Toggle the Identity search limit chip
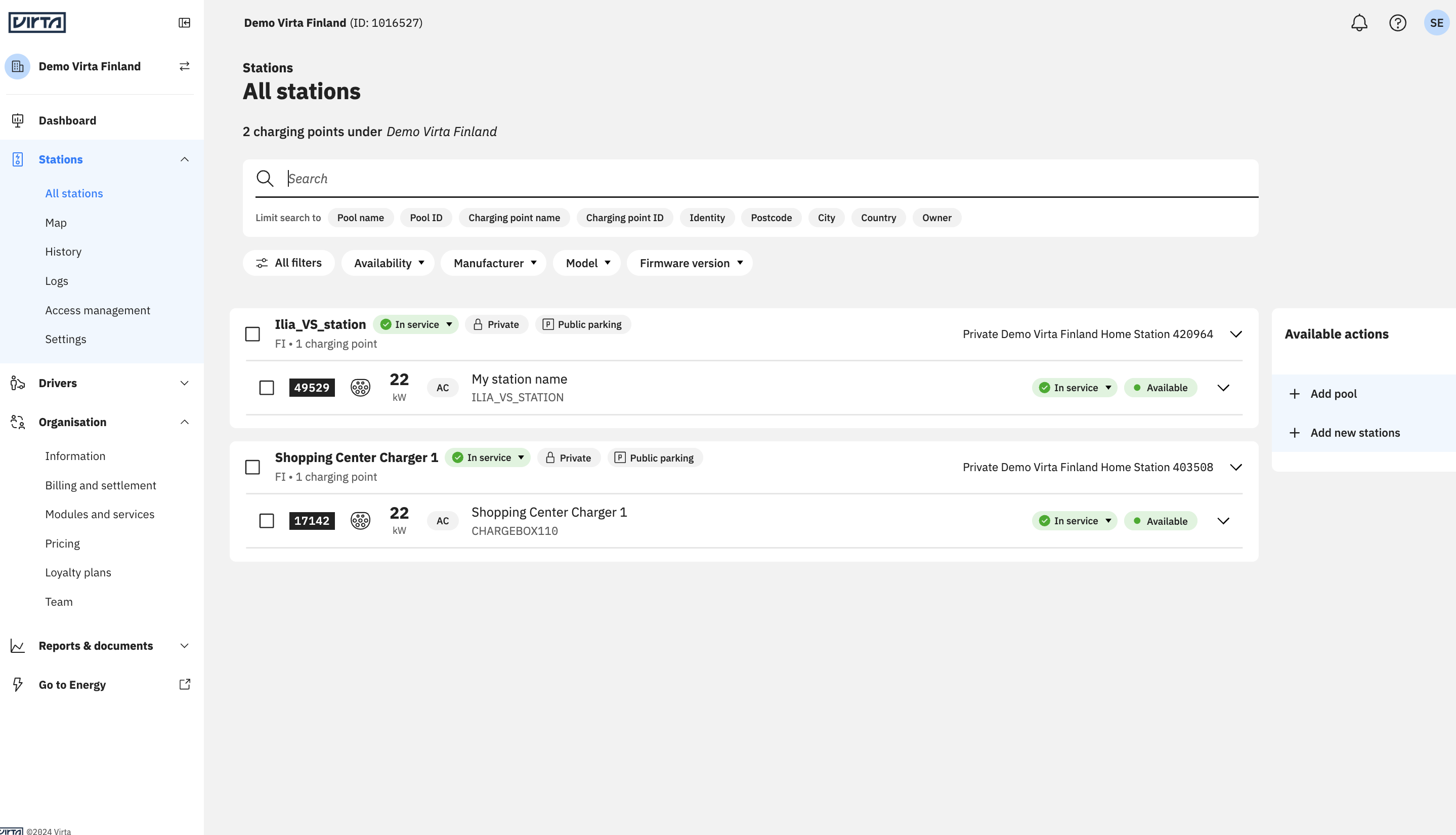Image resolution: width=1456 pixels, height=835 pixels. click(x=707, y=218)
